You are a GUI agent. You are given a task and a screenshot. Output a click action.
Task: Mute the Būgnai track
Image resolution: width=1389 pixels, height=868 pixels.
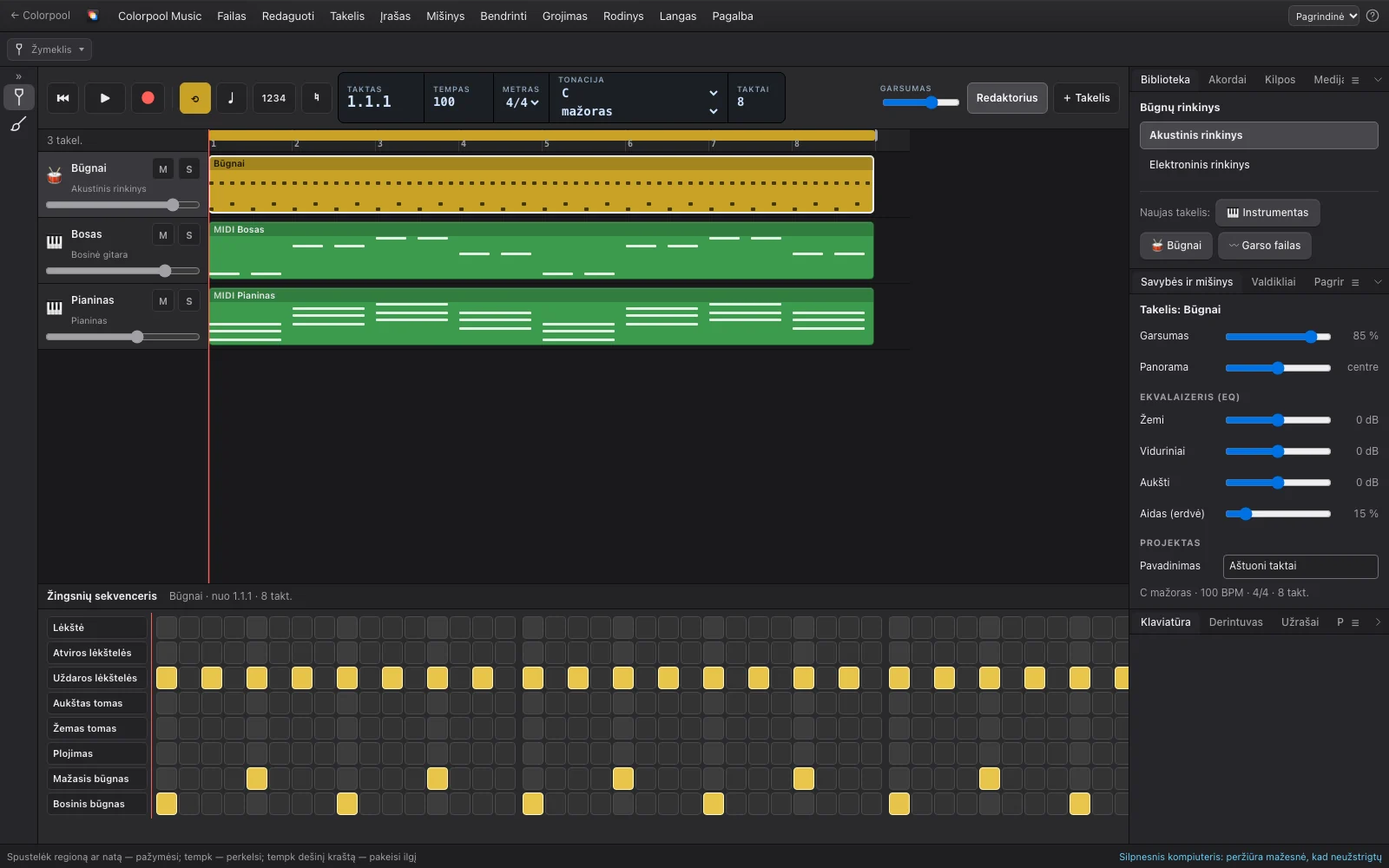coord(162,169)
